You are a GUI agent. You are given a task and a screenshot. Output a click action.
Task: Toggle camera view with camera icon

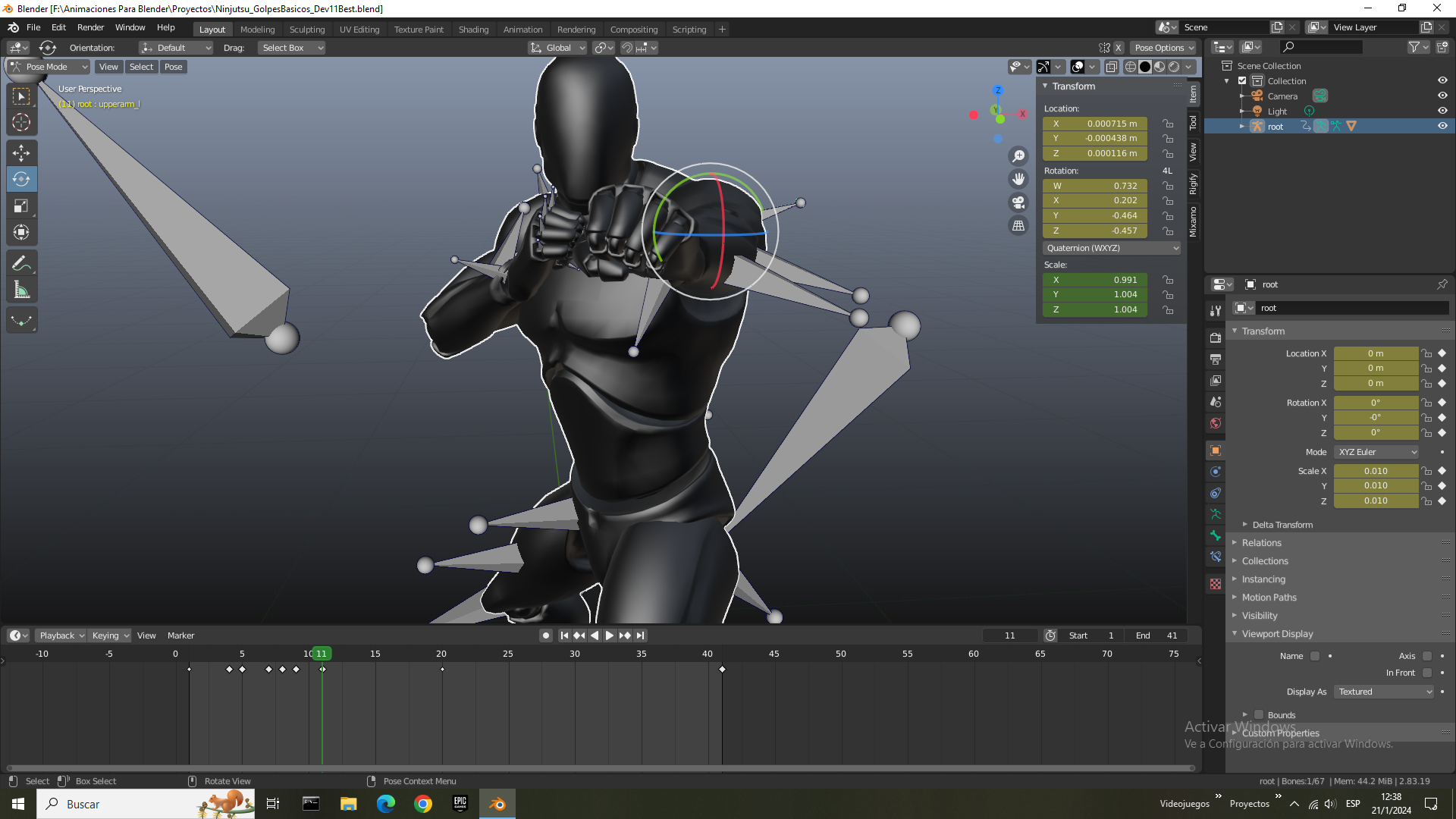(x=1018, y=202)
